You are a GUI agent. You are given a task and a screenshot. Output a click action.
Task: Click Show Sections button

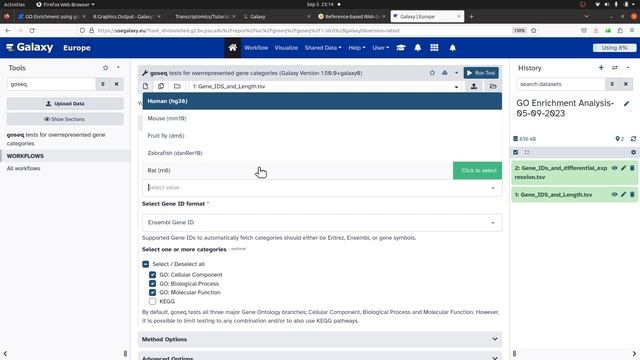pos(65,119)
